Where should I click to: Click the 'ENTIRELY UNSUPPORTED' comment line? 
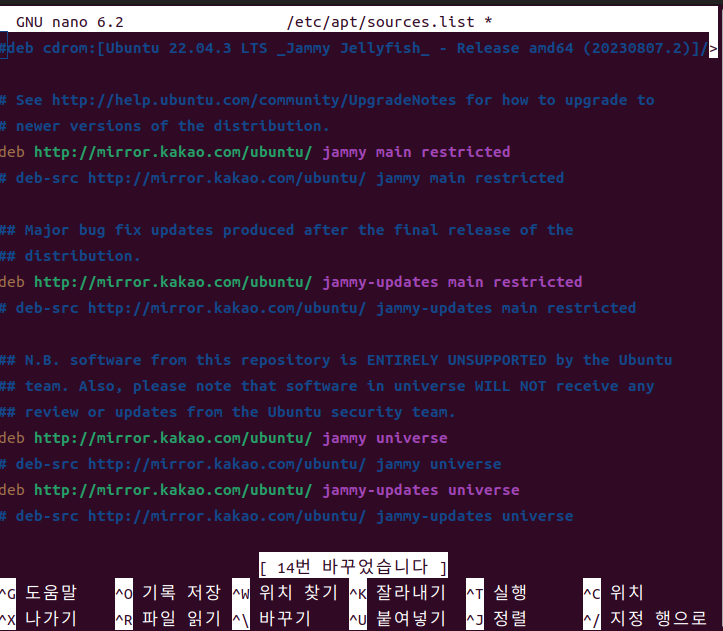336,360
